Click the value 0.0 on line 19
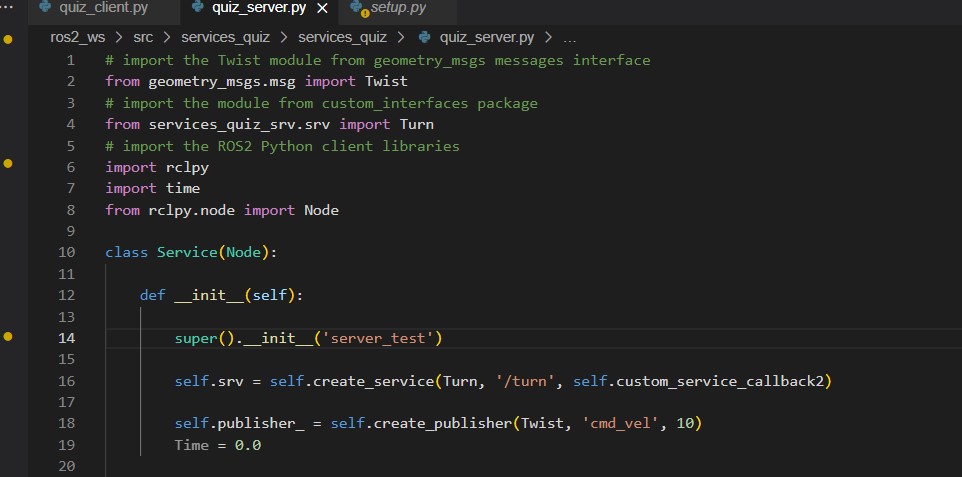 point(248,444)
